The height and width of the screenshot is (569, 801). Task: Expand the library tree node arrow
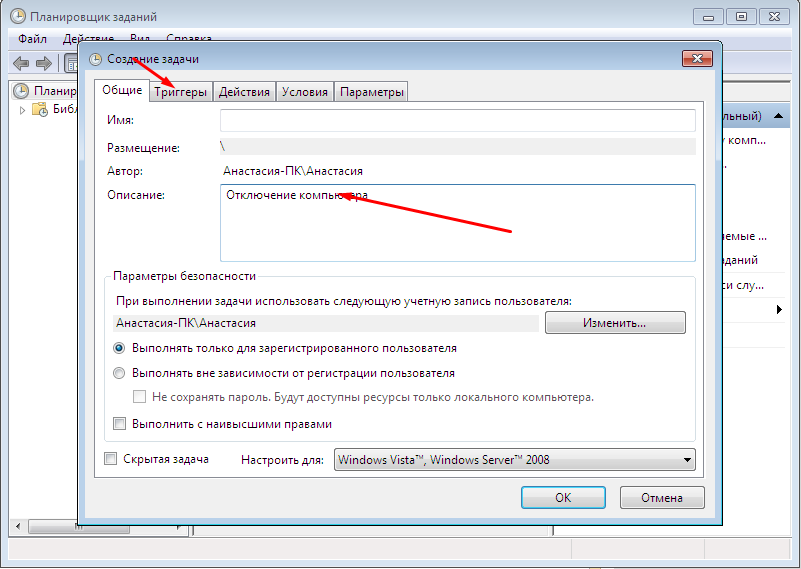[x=23, y=109]
